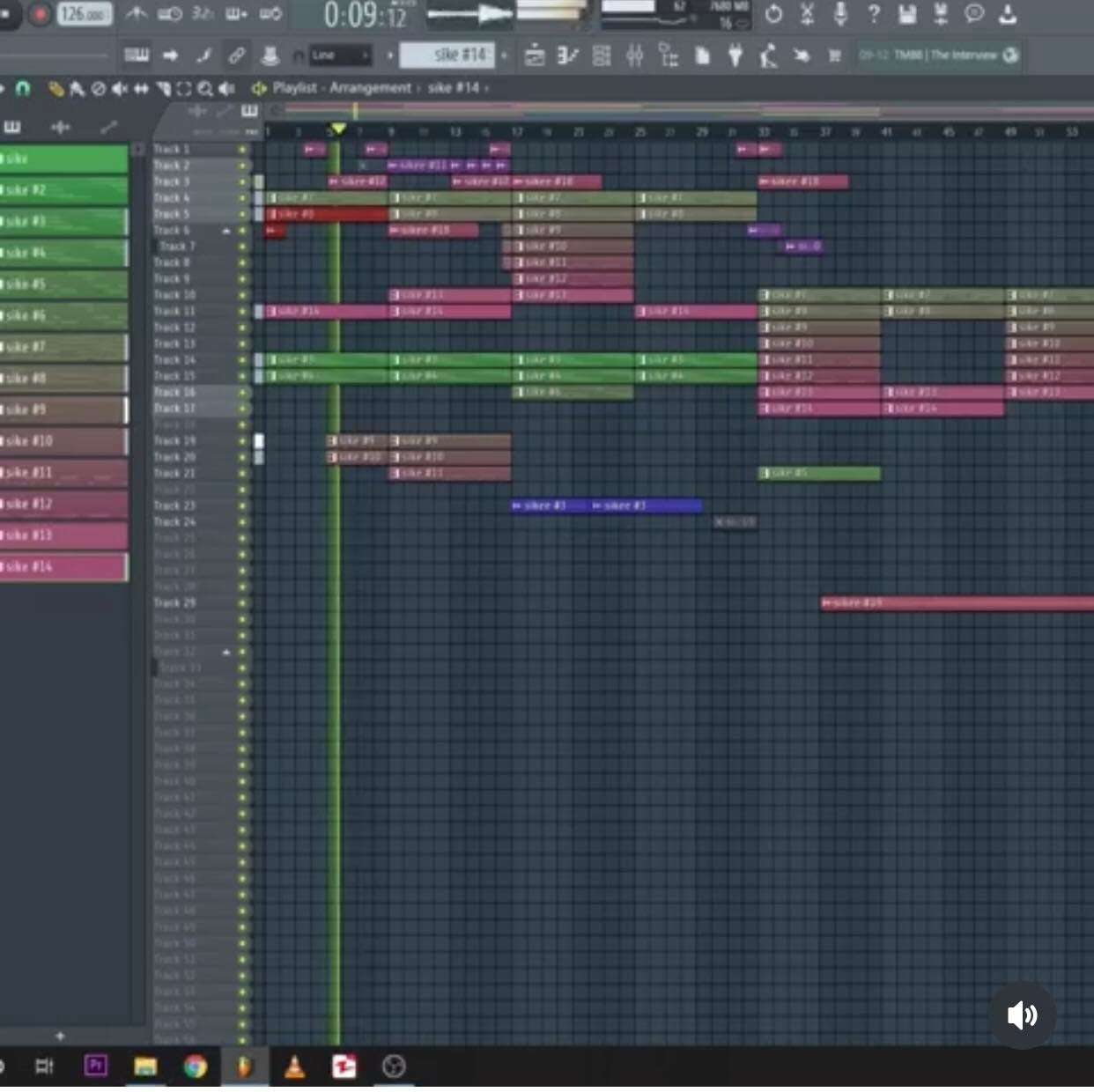This screenshot has height=1092, width=1094.
Task: Open the Channel rack icon
Action: (602, 56)
